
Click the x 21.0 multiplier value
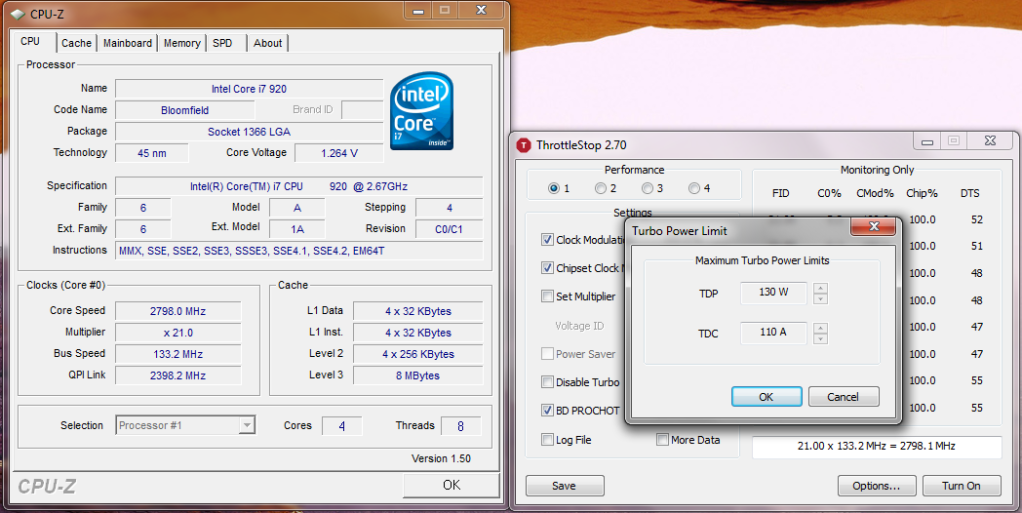(x=178, y=332)
